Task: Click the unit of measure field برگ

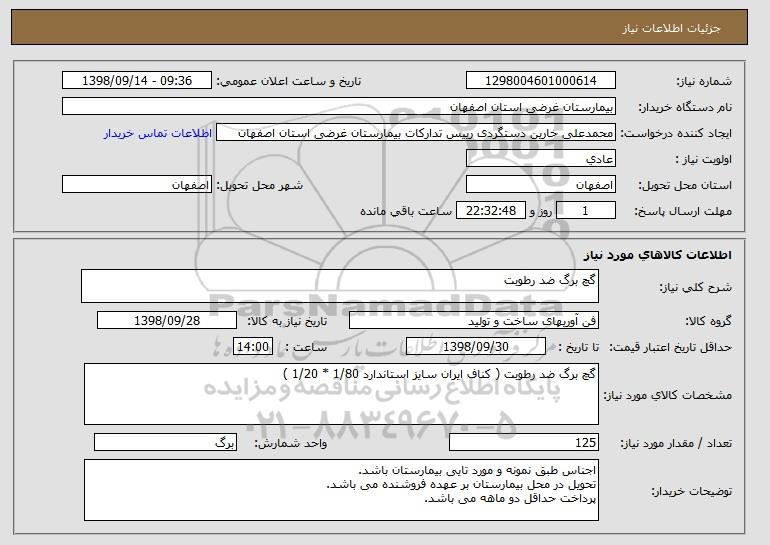Action: point(165,442)
